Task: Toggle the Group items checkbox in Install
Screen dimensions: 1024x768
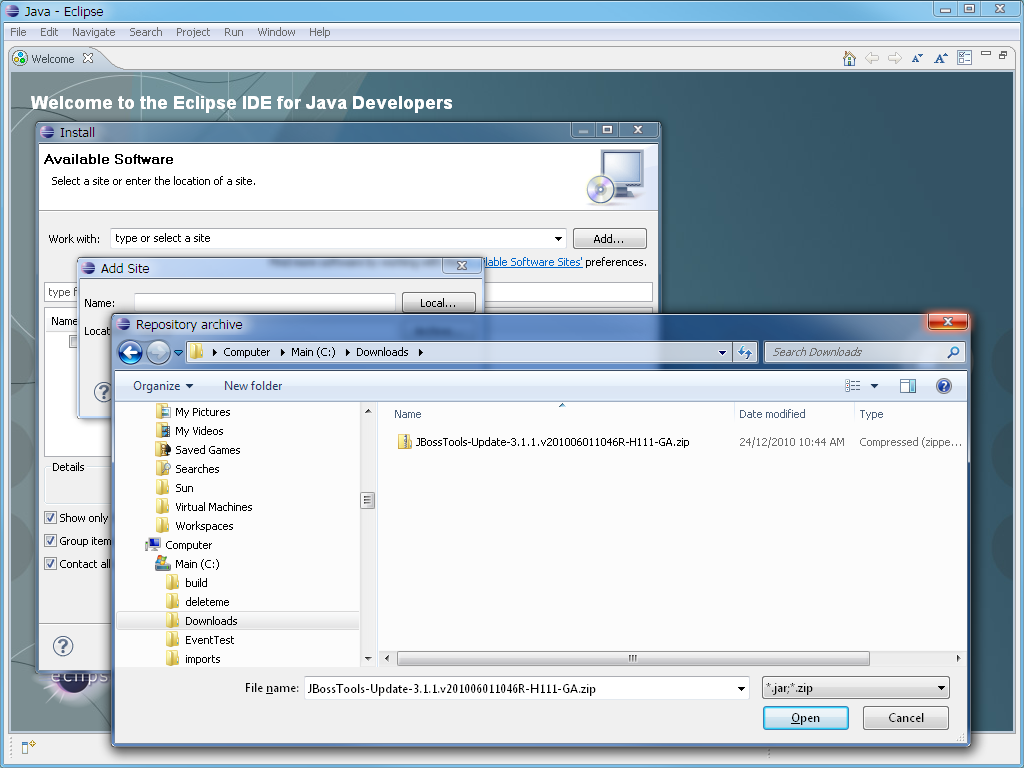Action: pos(50,541)
